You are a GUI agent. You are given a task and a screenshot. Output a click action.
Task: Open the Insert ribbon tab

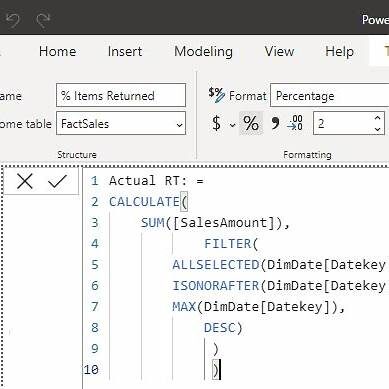pos(125,52)
